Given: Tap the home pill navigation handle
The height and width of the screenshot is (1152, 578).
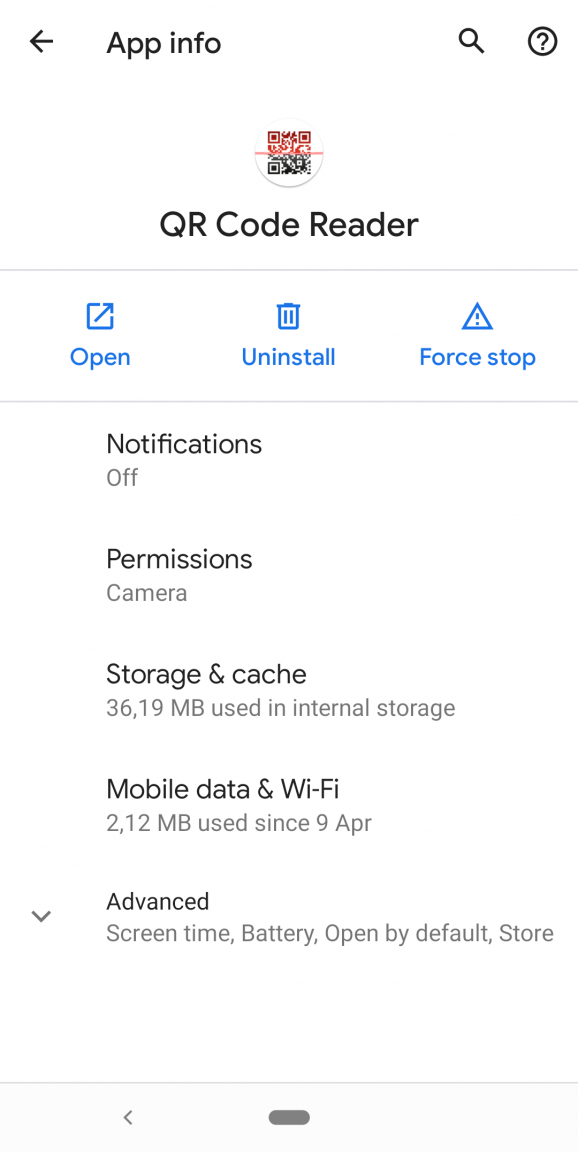Looking at the screenshot, I should coord(289,1117).
